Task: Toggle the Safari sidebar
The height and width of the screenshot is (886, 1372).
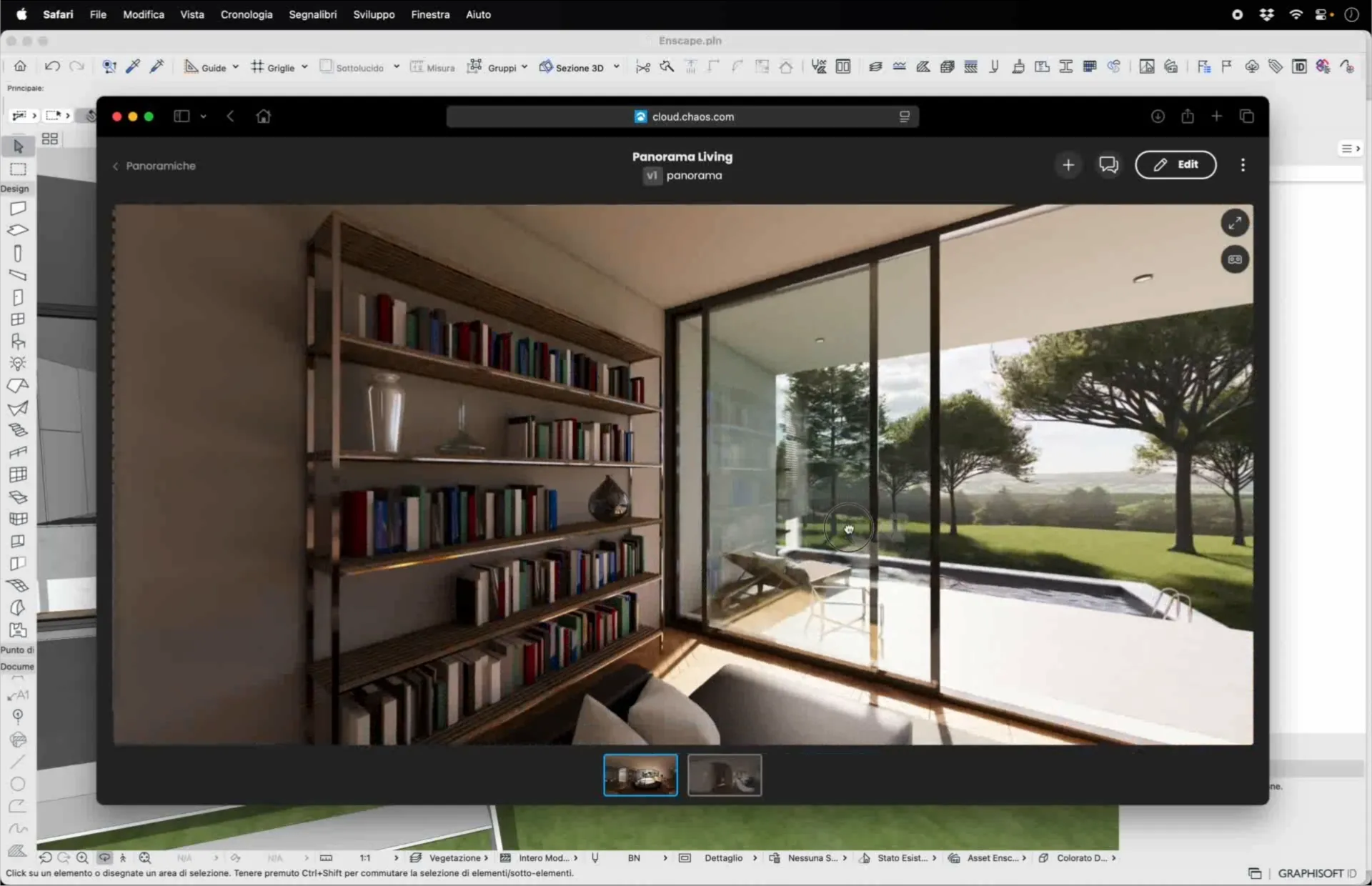Action: coord(182,116)
